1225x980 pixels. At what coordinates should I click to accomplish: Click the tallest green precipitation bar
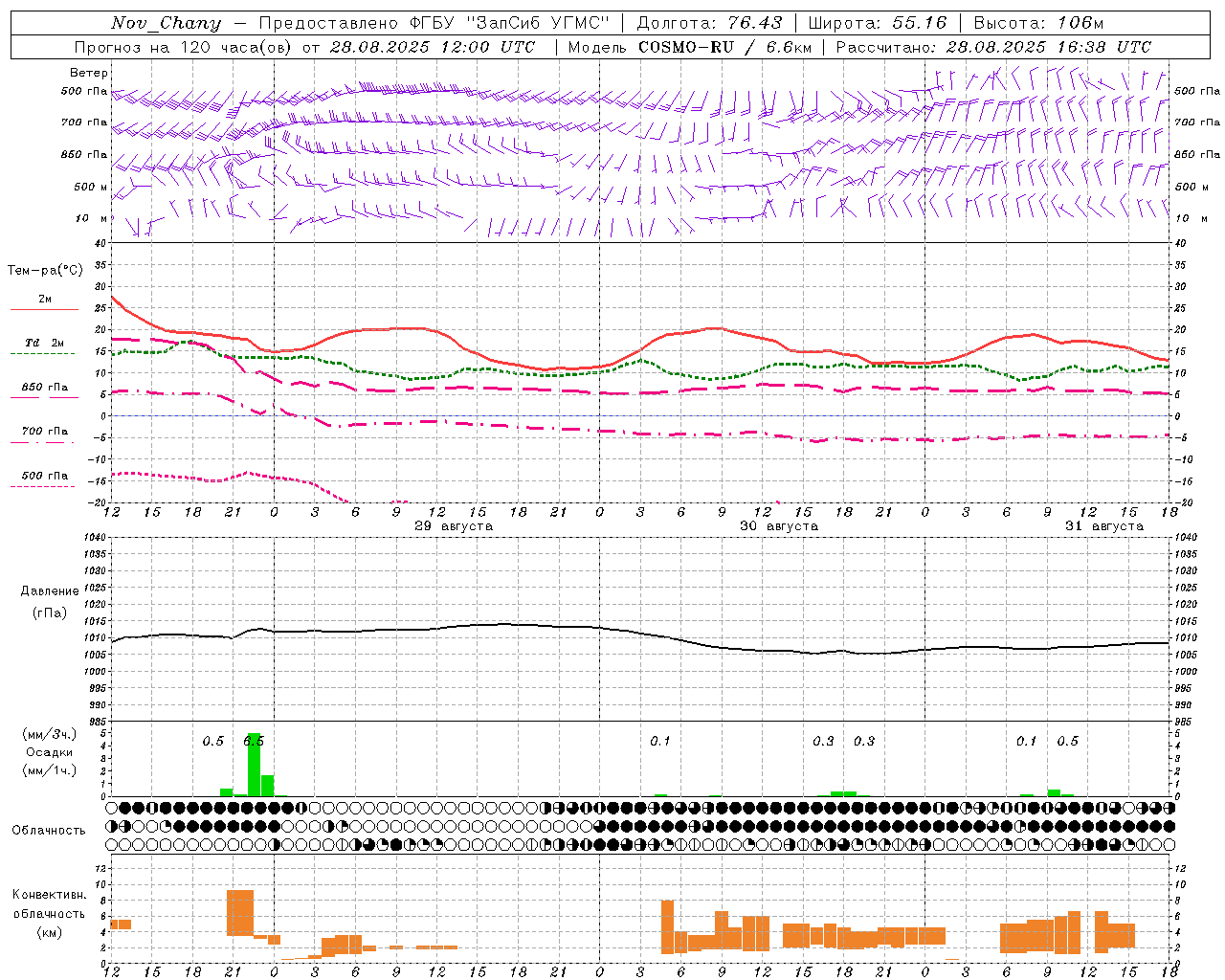254,765
